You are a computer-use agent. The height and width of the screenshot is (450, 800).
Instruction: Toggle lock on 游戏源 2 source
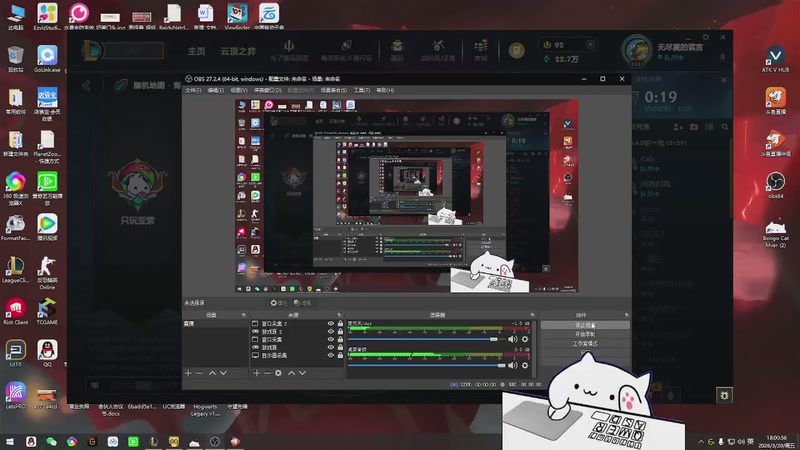pyautogui.click(x=340, y=332)
